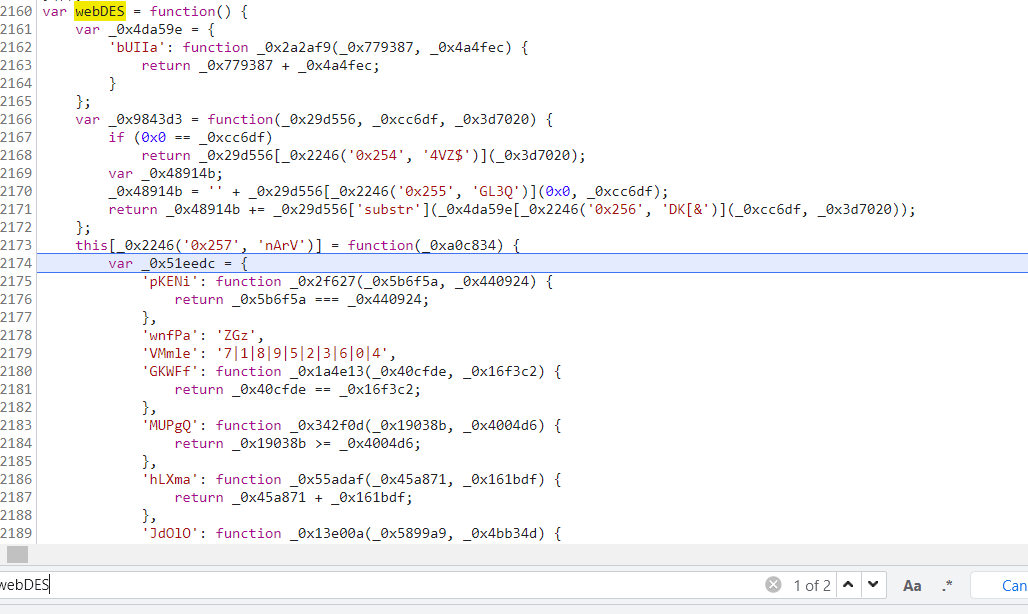Click the 'ZGz' string value

[x=236, y=336]
